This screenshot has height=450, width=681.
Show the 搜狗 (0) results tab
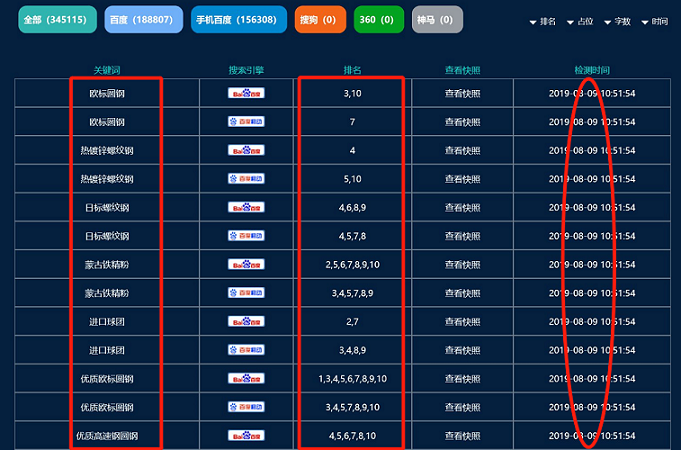tap(320, 20)
